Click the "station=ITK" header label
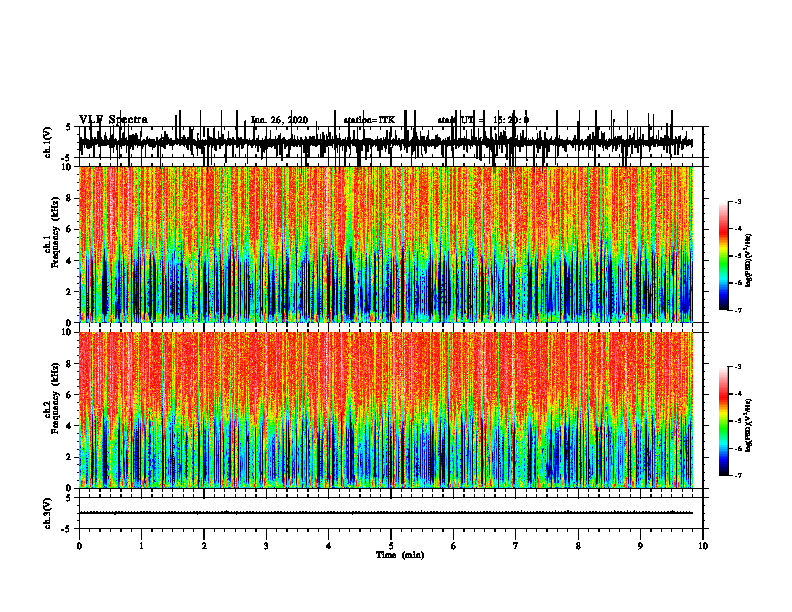 click(x=369, y=120)
